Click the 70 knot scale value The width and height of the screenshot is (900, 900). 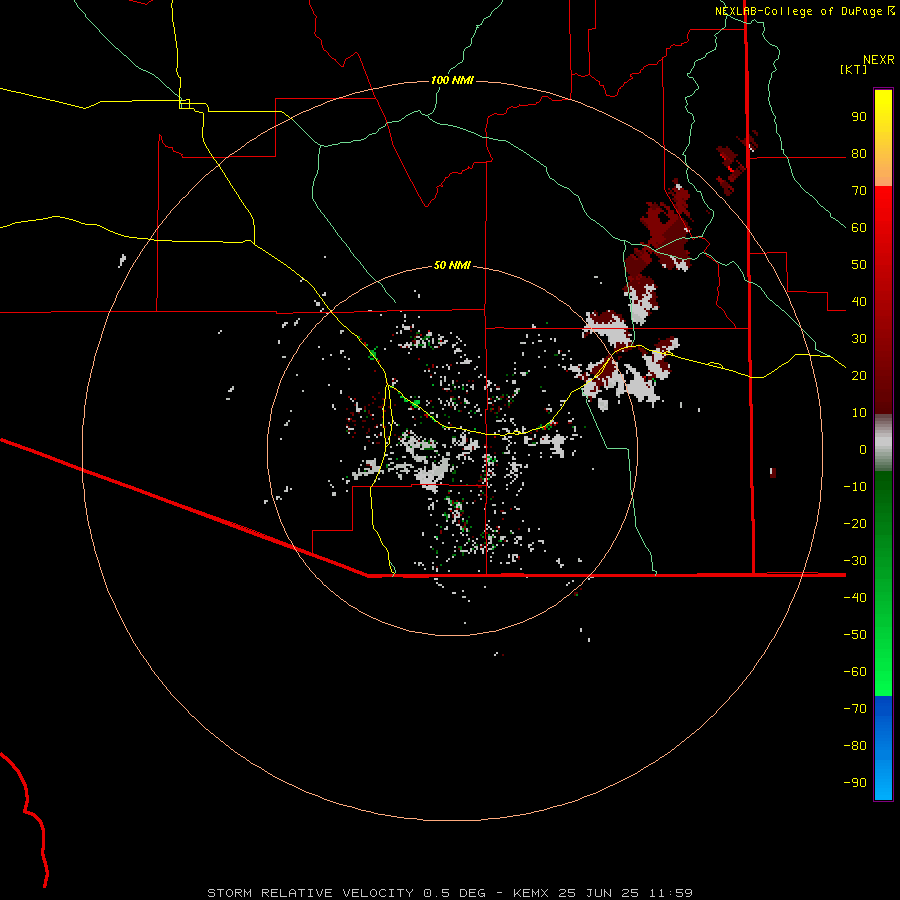point(859,191)
